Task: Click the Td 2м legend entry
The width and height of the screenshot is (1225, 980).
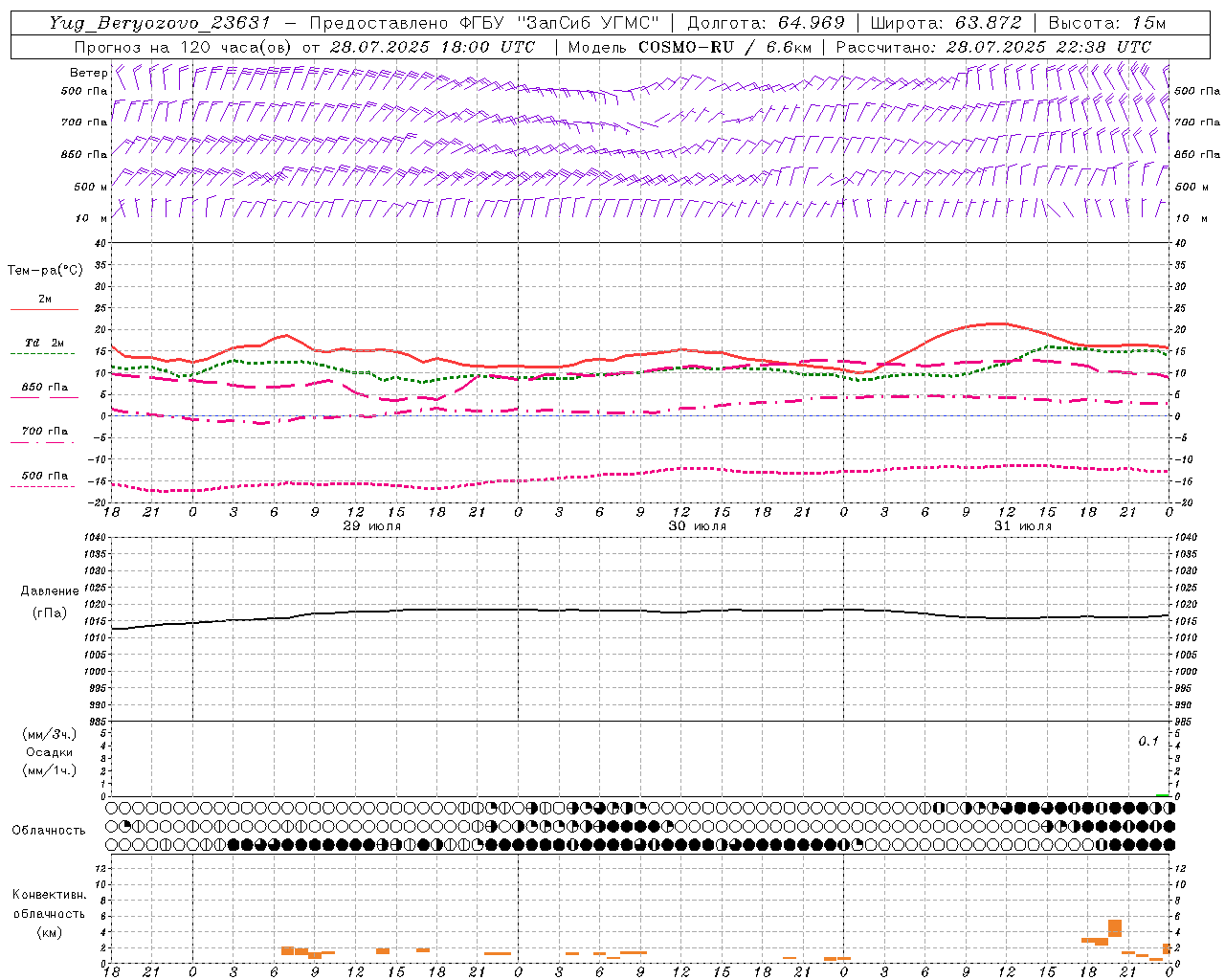Action: pos(44,343)
